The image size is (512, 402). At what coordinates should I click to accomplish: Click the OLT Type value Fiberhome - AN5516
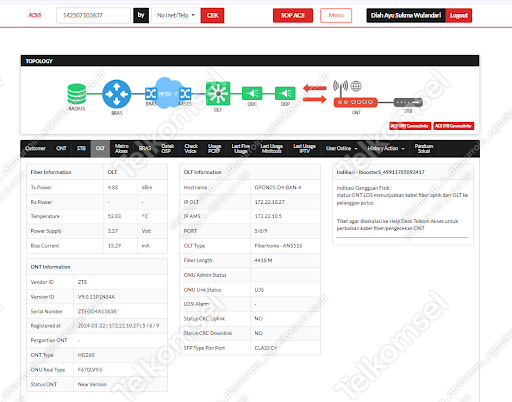point(278,246)
